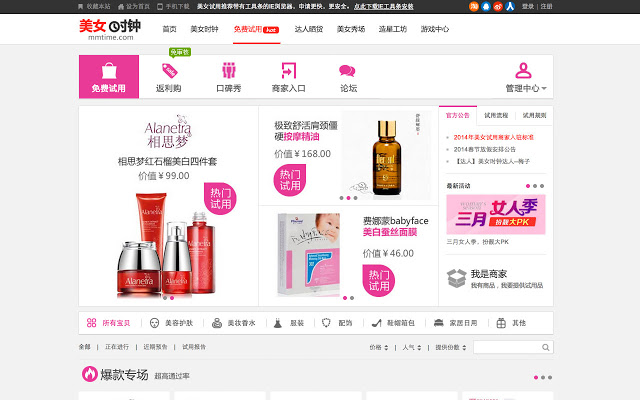Screen dimensions: 640x400
Task: Go to 首页 in main navigation
Action: pyautogui.click(x=169, y=29)
